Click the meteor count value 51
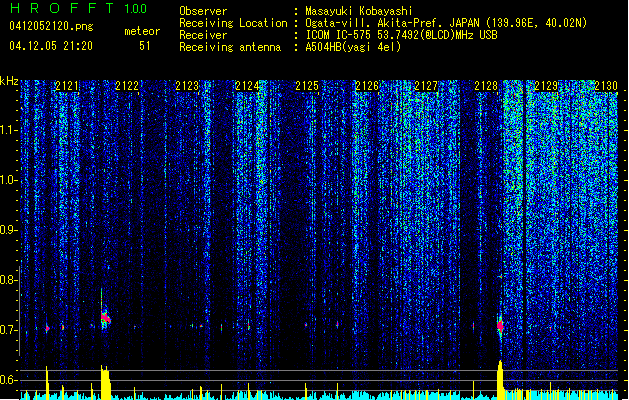This screenshot has height=400, width=629. (145, 46)
